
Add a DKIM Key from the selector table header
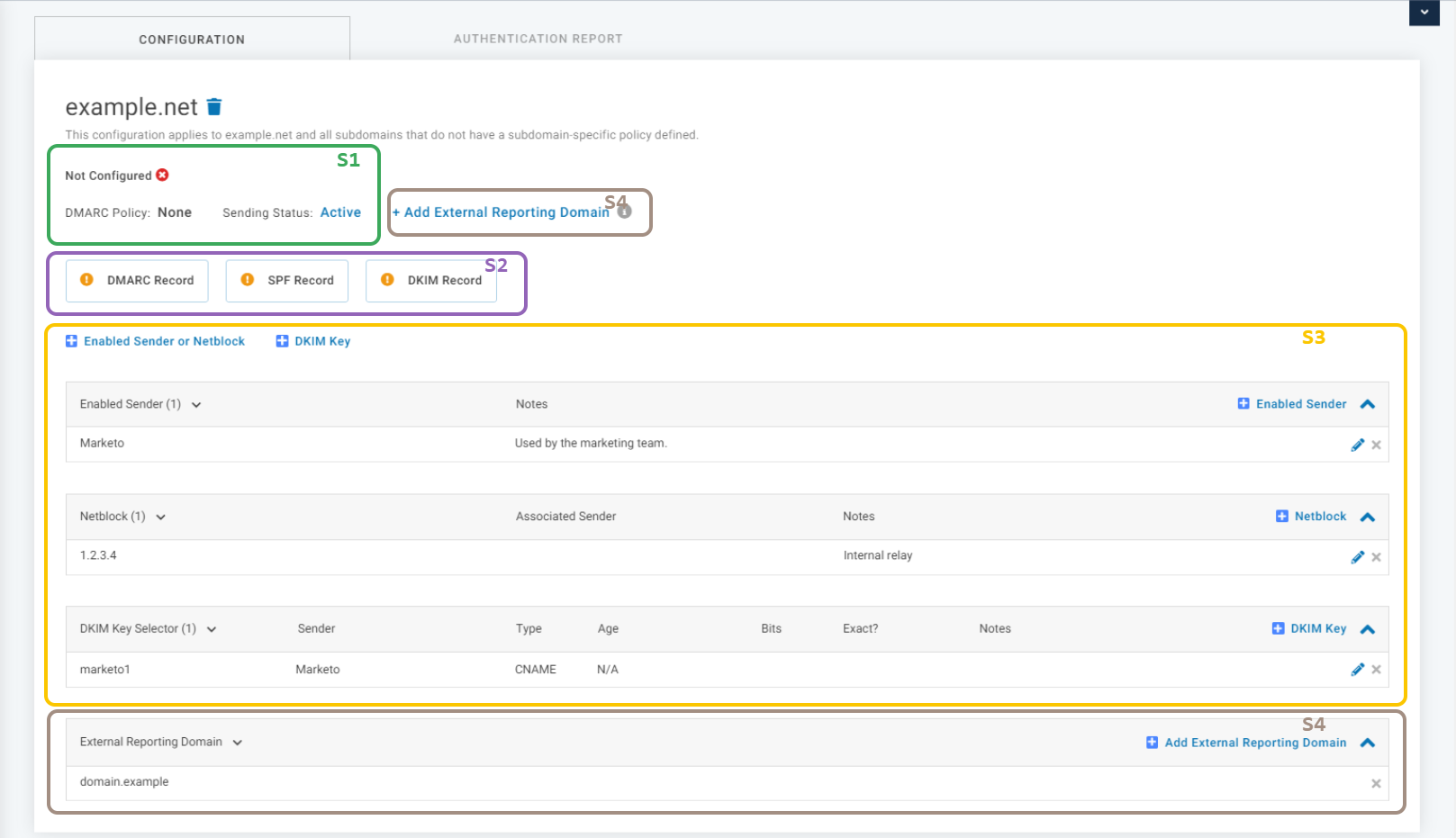pyautogui.click(x=1309, y=629)
